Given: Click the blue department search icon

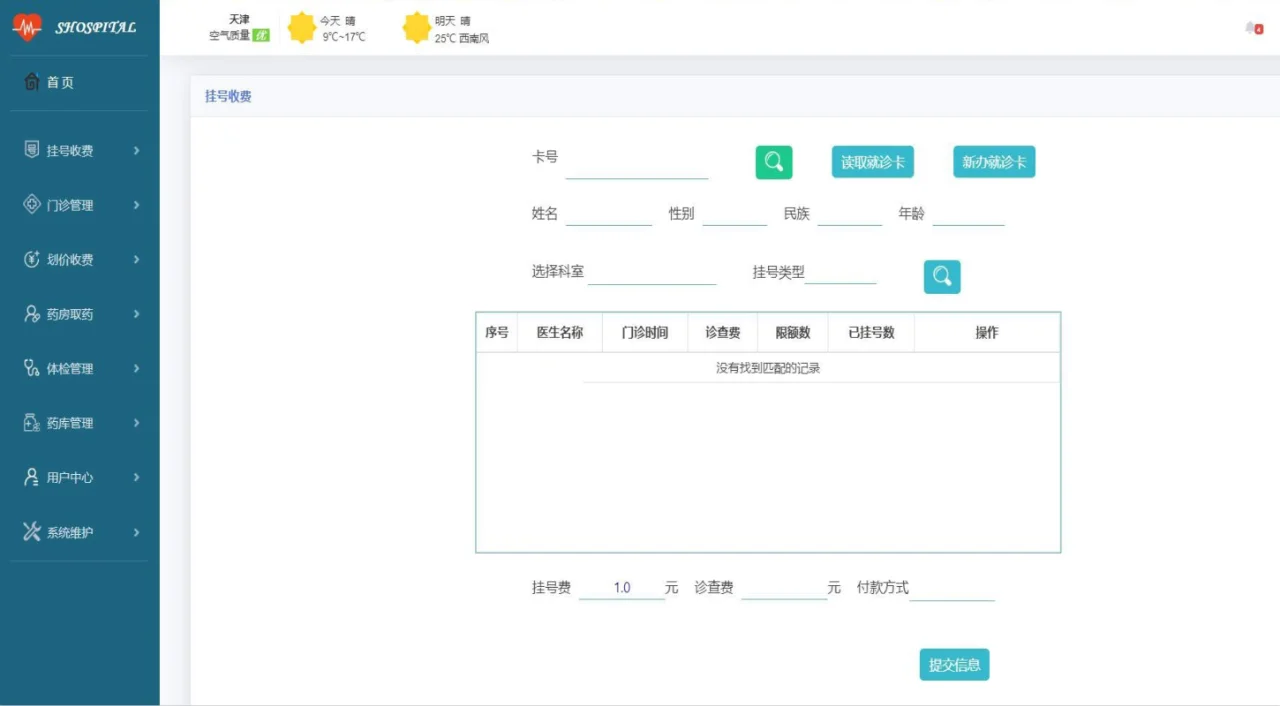Looking at the screenshot, I should point(941,277).
